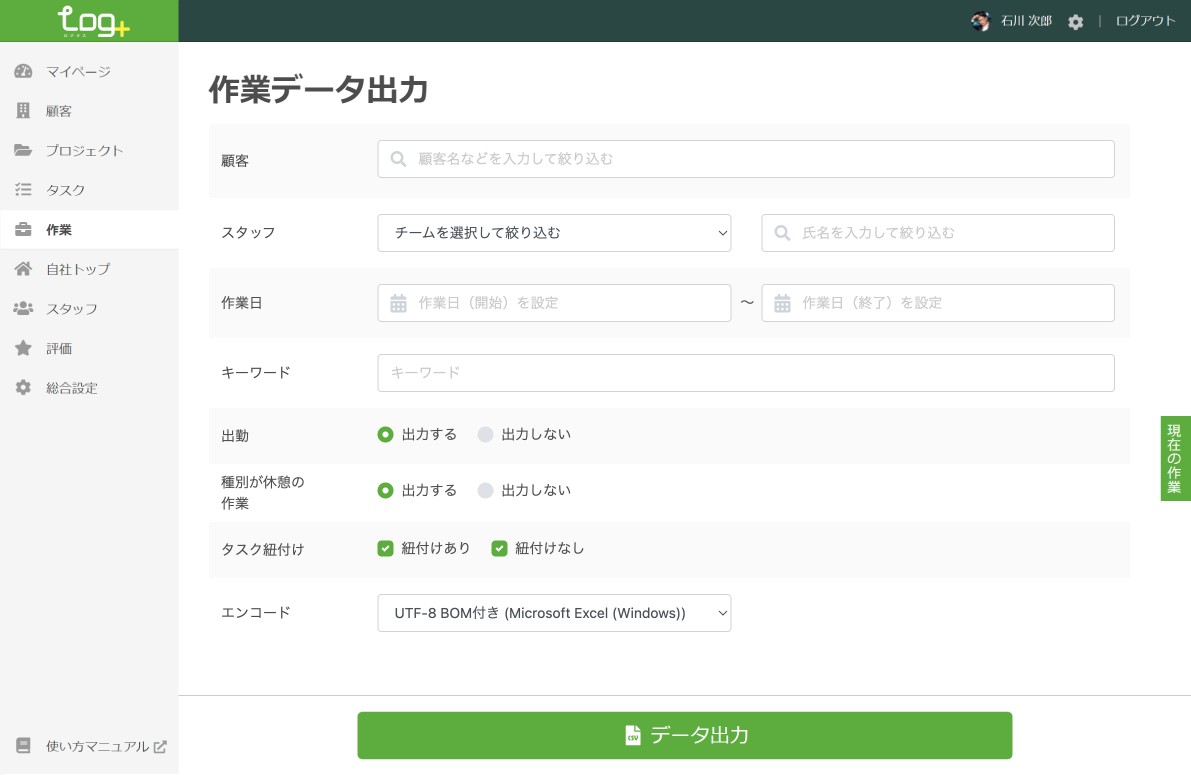
Task: Click the マイページ dashboard icon
Action: click(23, 72)
